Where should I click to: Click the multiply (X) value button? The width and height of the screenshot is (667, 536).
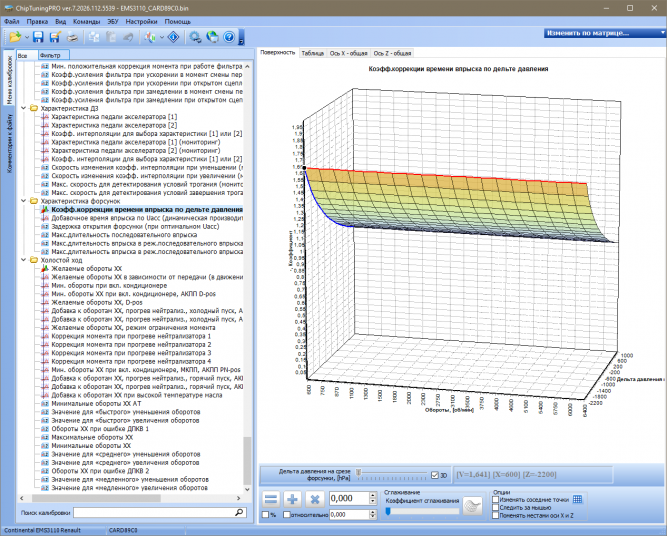pyautogui.click(x=314, y=499)
